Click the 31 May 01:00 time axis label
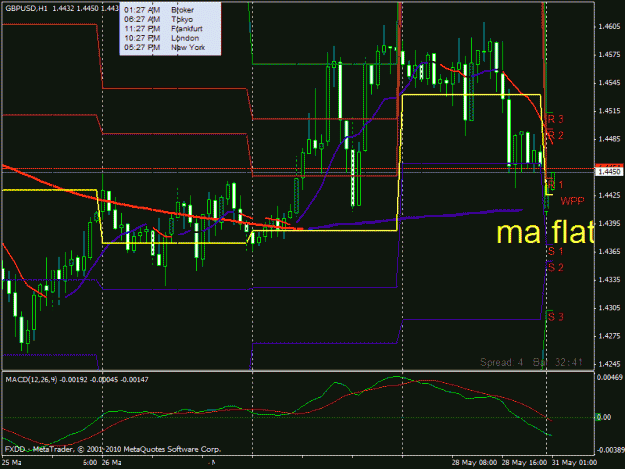This screenshot has width=625, height=469. (x=574, y=463)
